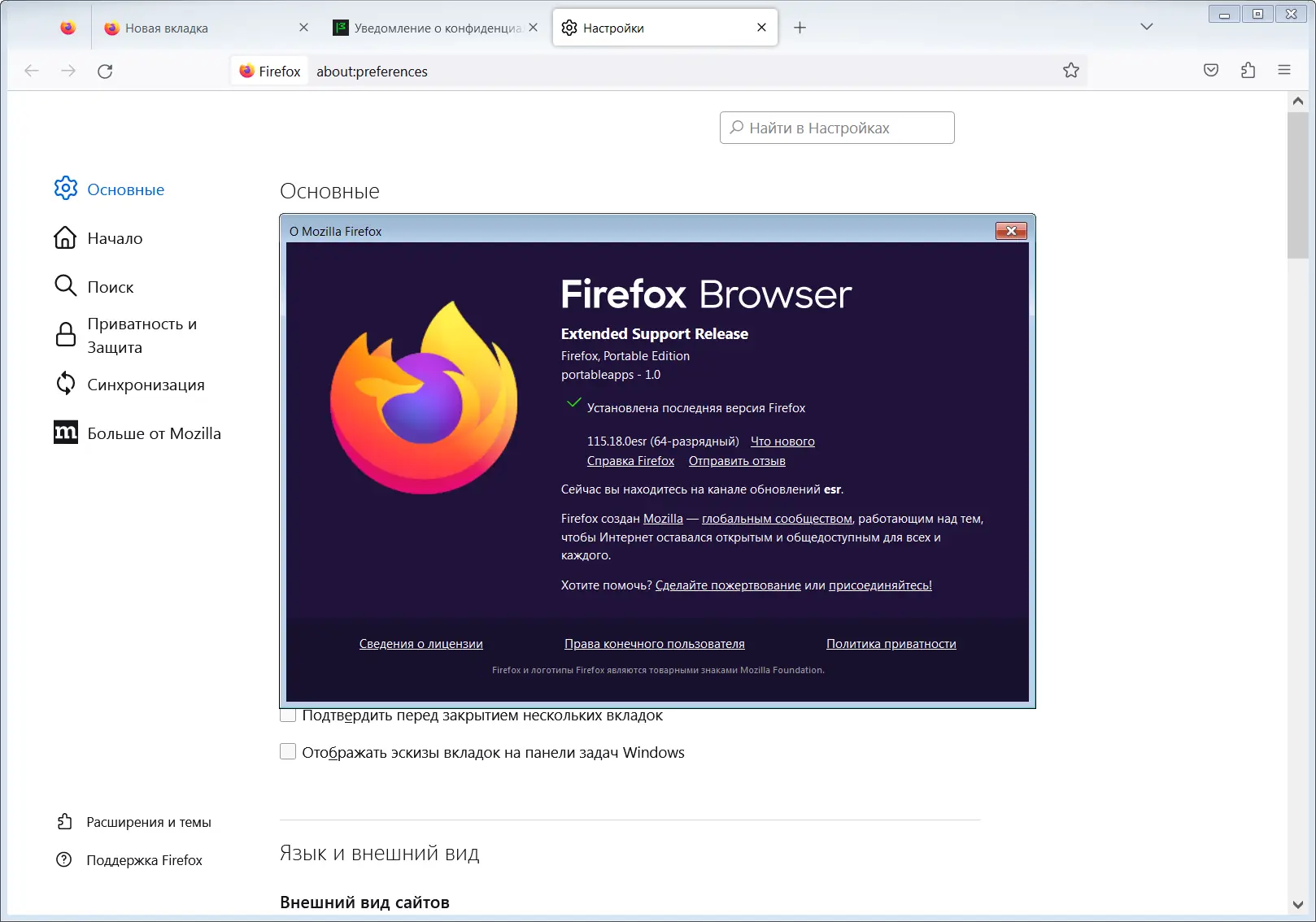Viewport: 1316px width, 922px height.
Task: Click the Поддержка Firefox question icon
Action: pos(65,859)
